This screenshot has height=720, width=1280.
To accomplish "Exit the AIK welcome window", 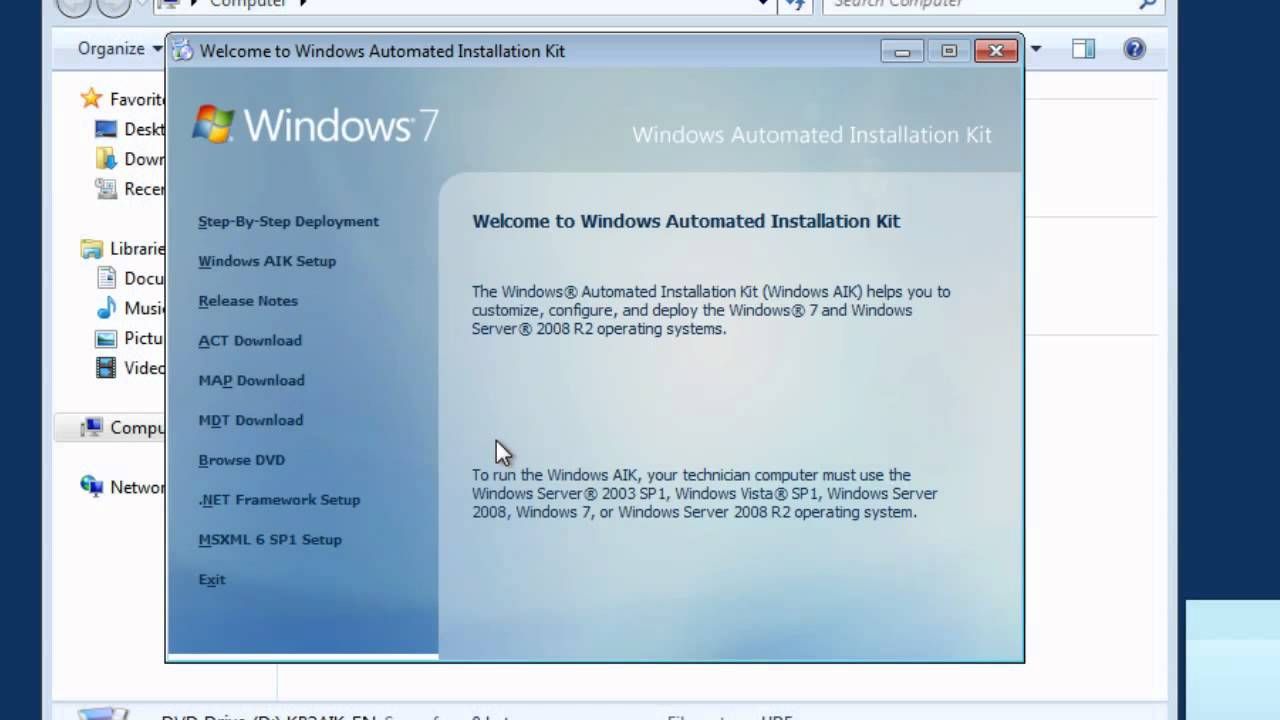I will [212, 580].
